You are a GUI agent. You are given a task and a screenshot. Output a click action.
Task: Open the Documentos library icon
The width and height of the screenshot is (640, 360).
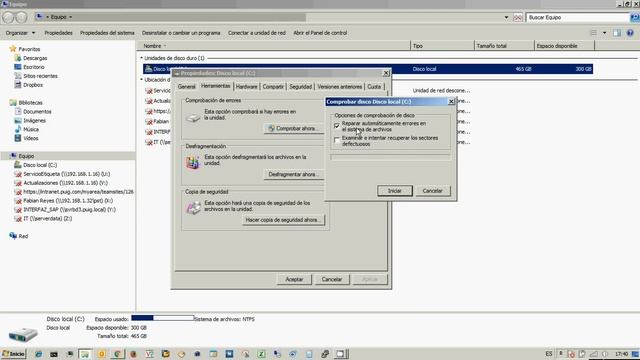[x=18, y=111]
